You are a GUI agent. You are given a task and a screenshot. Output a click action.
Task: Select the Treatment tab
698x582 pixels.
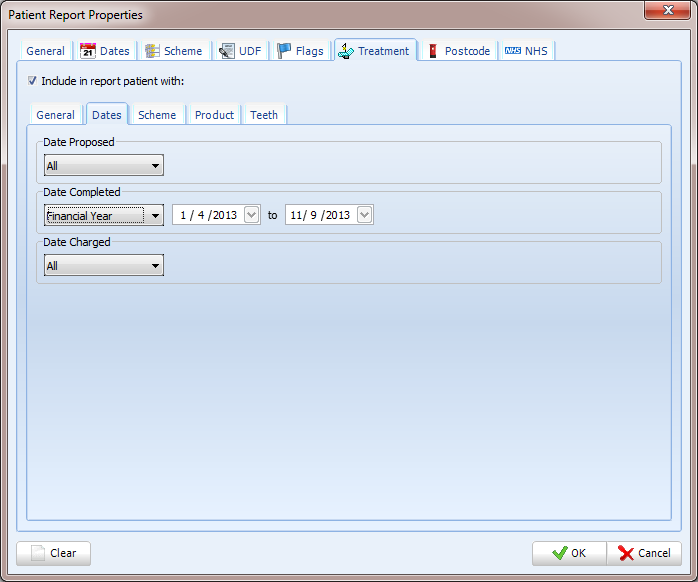375,50
